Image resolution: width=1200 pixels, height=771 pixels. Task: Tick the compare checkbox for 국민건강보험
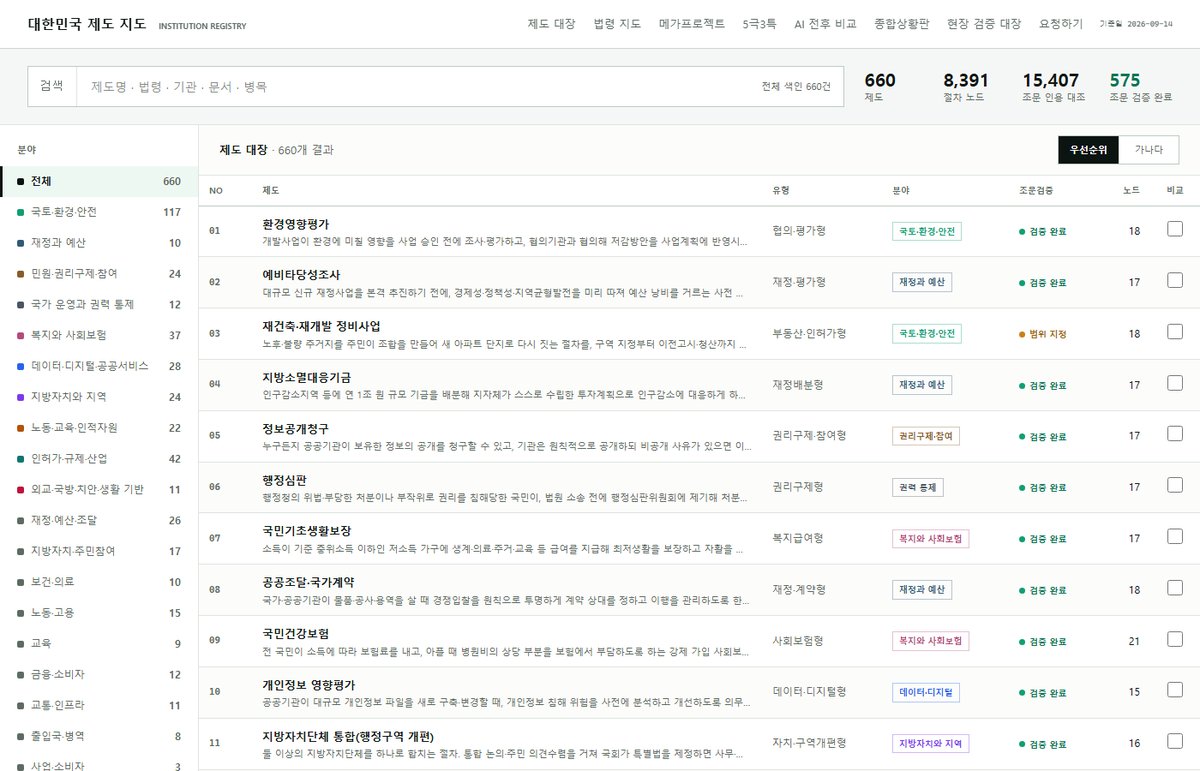pos(1175,639)
